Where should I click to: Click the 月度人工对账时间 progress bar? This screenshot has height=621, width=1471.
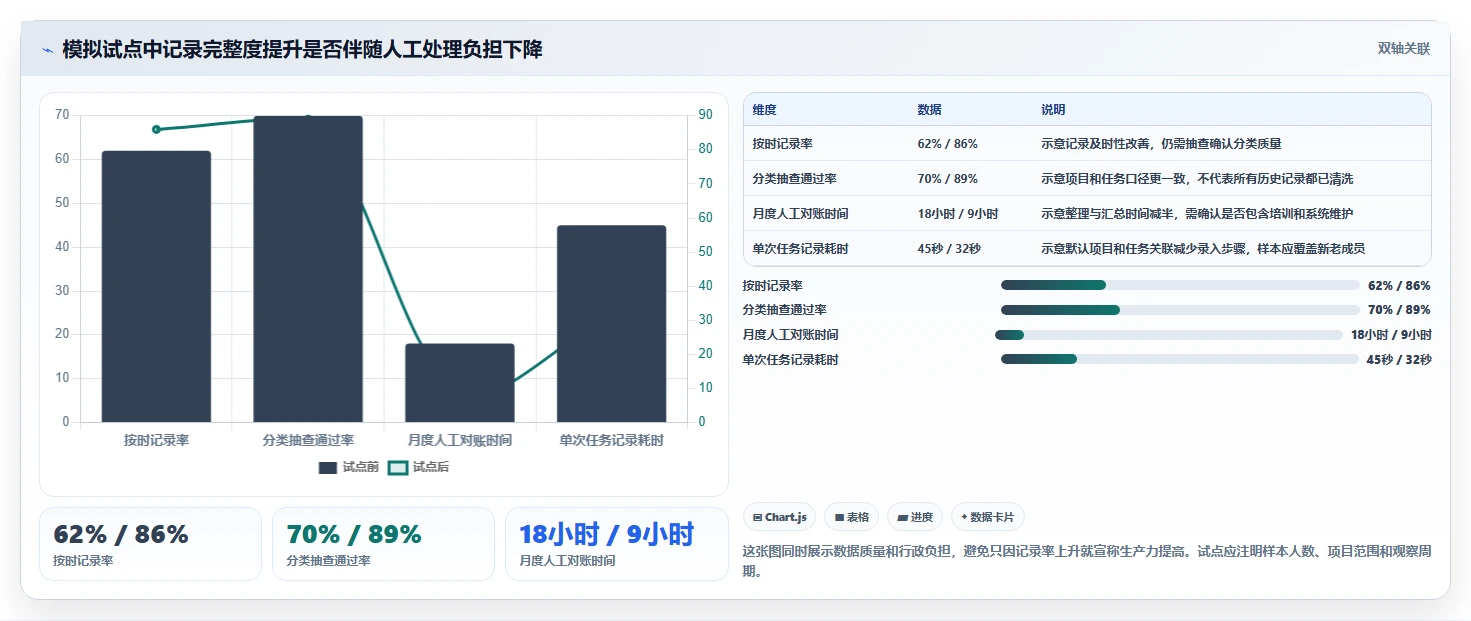(1169, 335)
